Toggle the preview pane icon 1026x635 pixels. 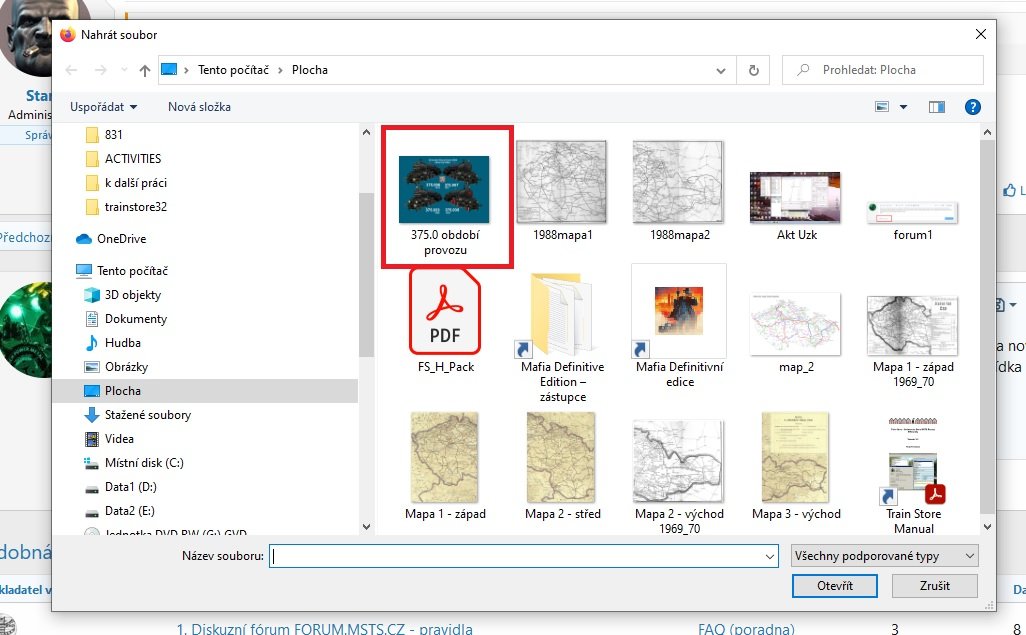937,107
